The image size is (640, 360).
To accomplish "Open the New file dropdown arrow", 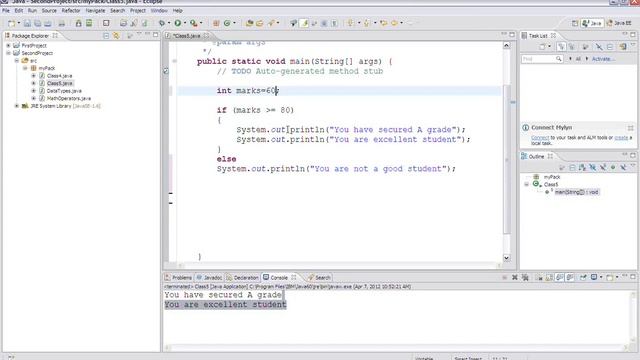I will (19, 23).
